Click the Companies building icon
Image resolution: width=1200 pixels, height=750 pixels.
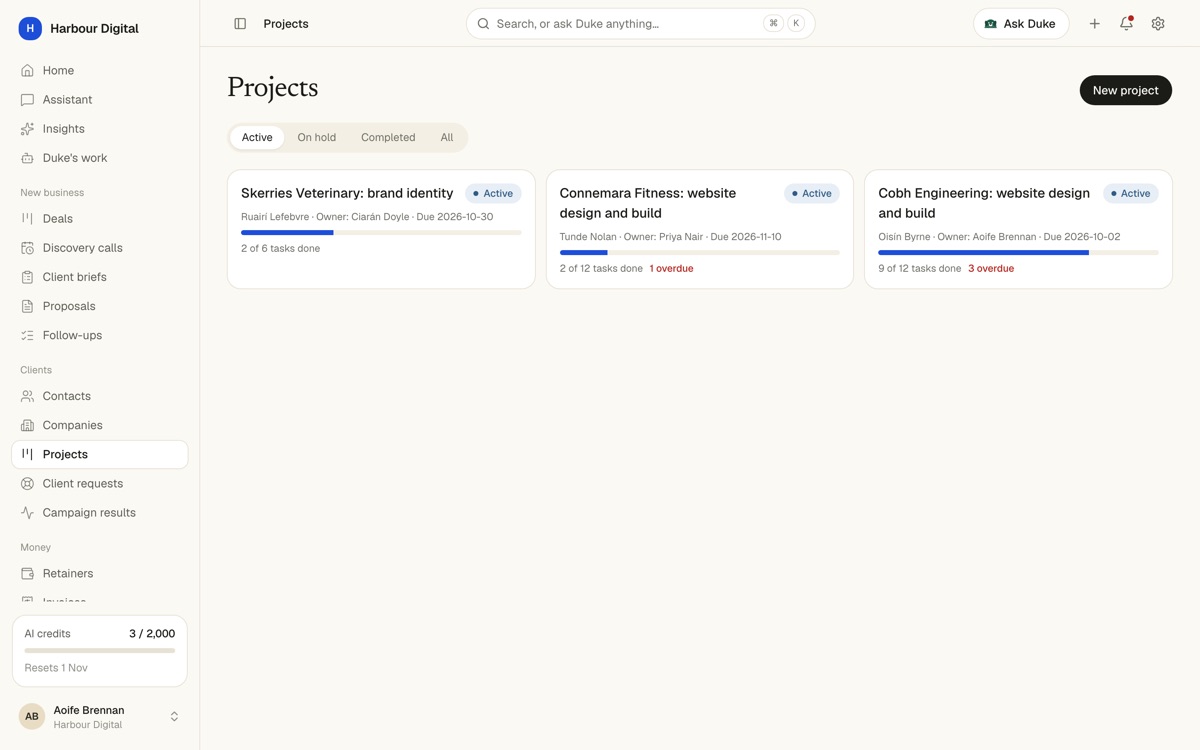coord(27,425)
